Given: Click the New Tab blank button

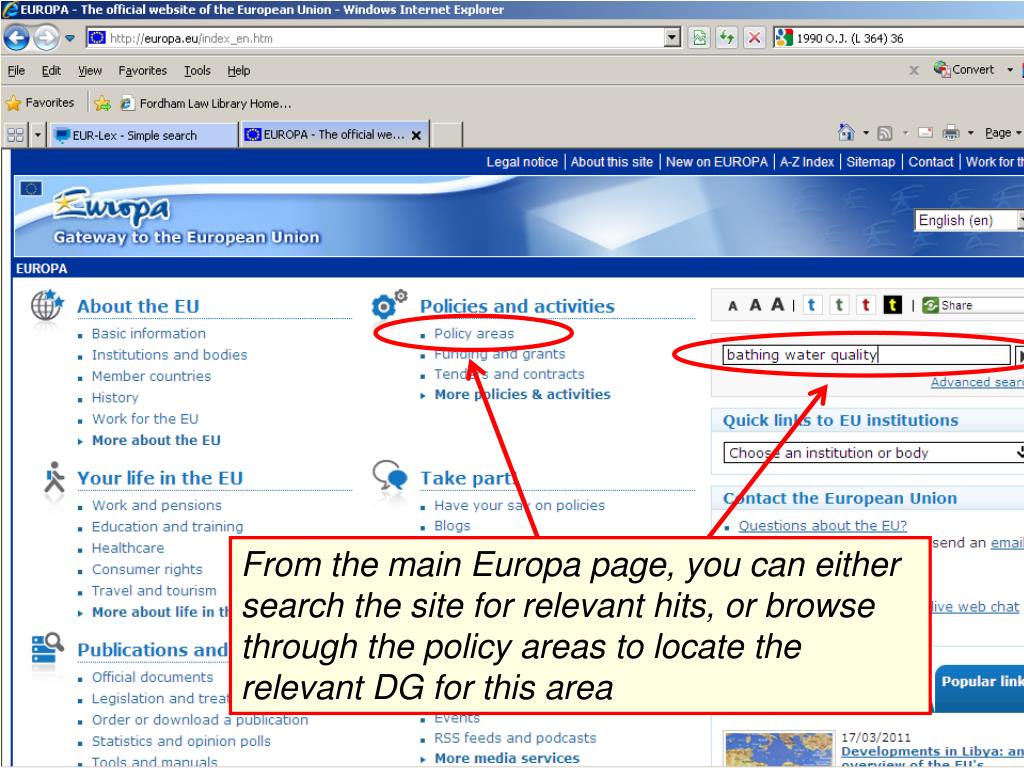Looking at the screenshot, I should [x=446, y=135].
